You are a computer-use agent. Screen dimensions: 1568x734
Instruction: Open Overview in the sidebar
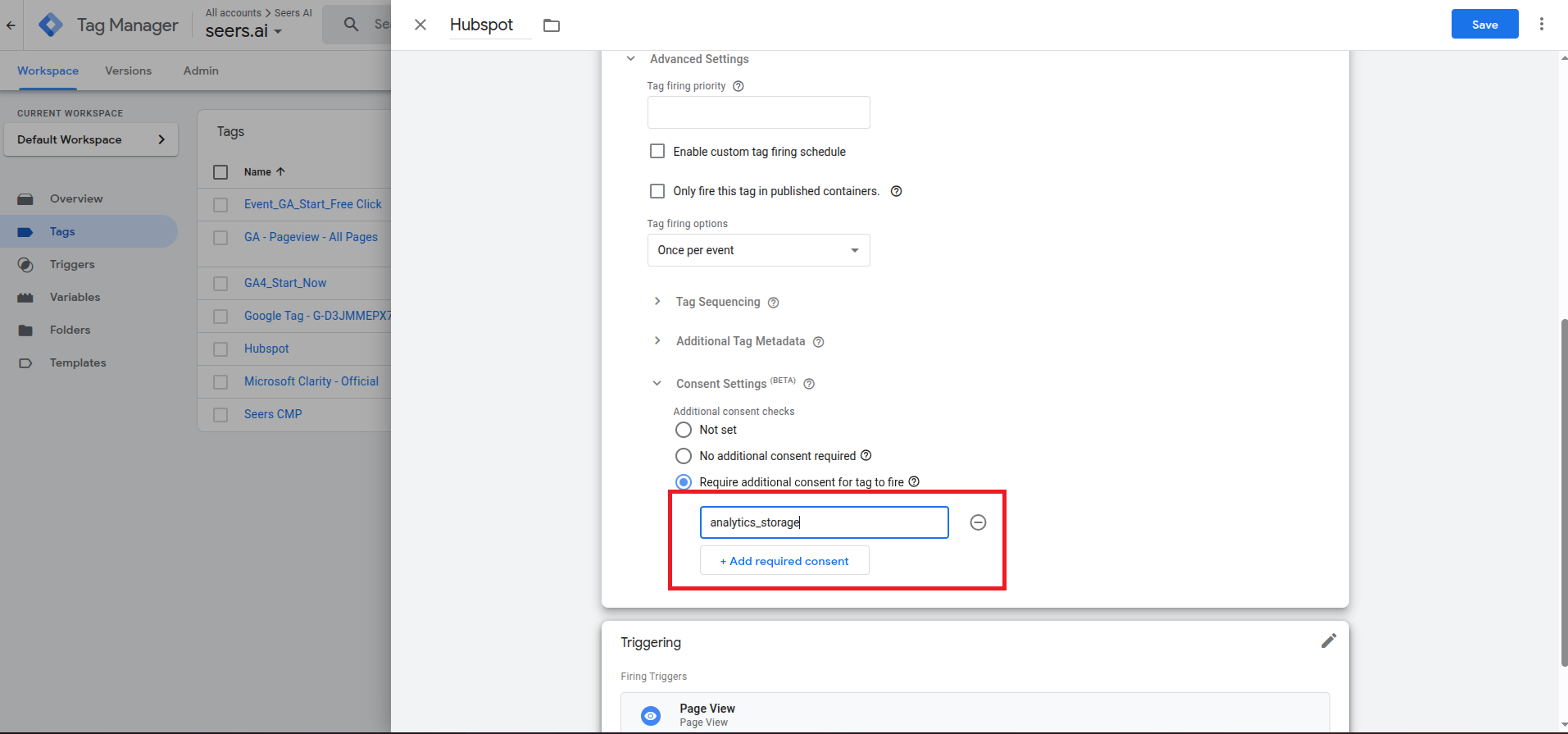(76, 198)
